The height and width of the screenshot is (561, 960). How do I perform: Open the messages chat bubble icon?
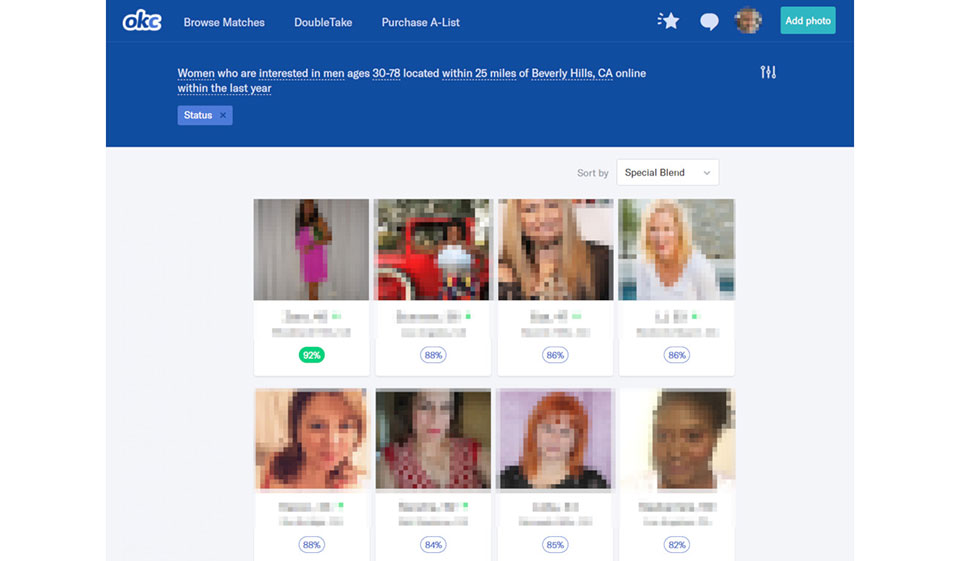(709, 22)
